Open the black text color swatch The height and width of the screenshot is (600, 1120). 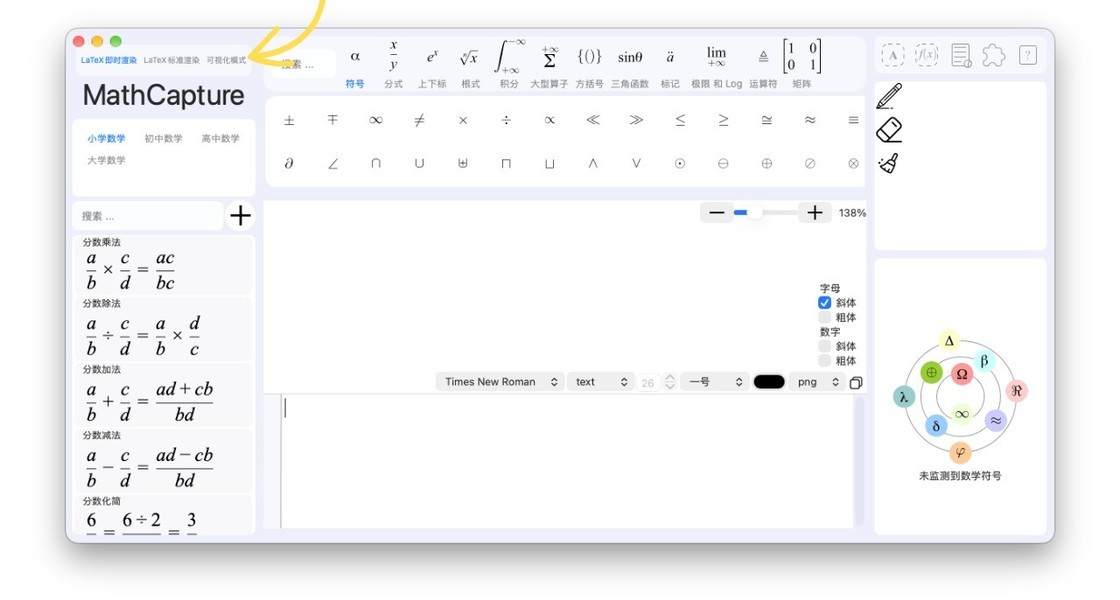tap(769, 382)
